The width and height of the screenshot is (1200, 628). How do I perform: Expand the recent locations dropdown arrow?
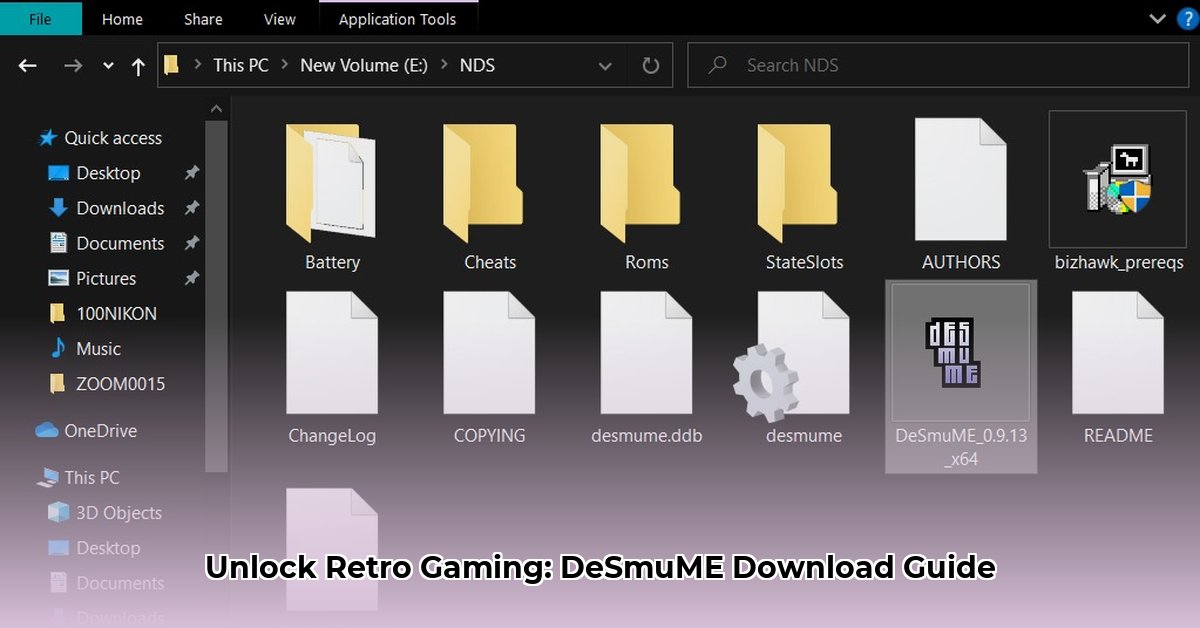tap(107, 65)
